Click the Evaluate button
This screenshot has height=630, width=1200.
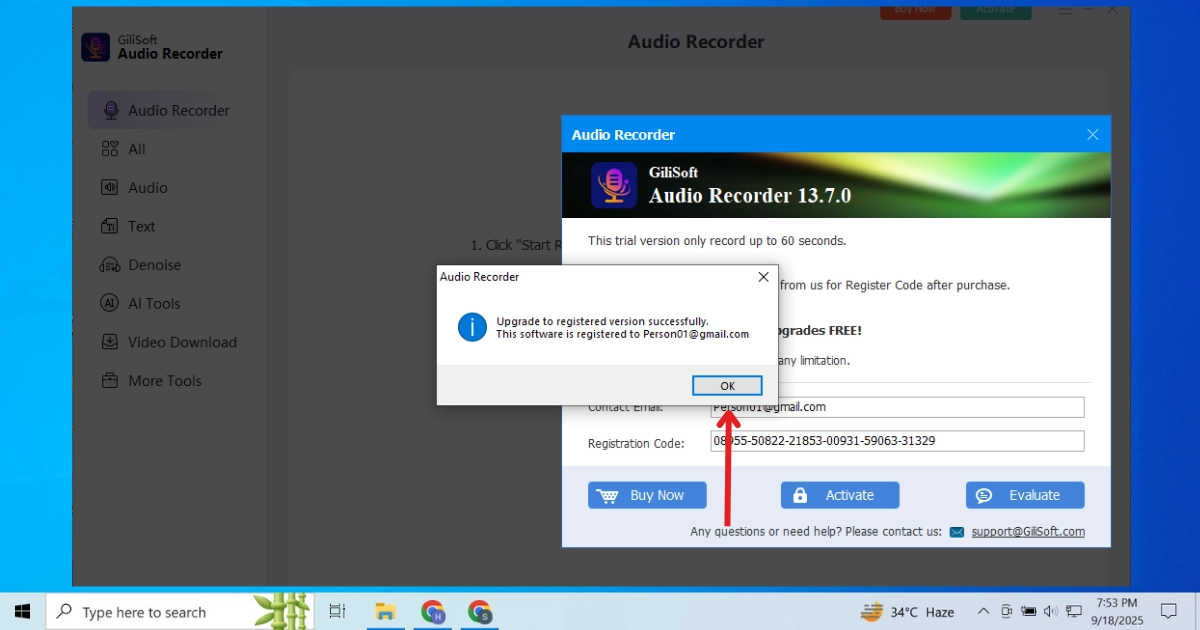pos(1025,495)
